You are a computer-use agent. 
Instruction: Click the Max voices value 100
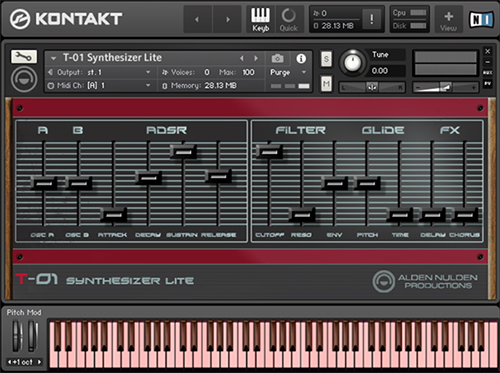click(248, 72)
